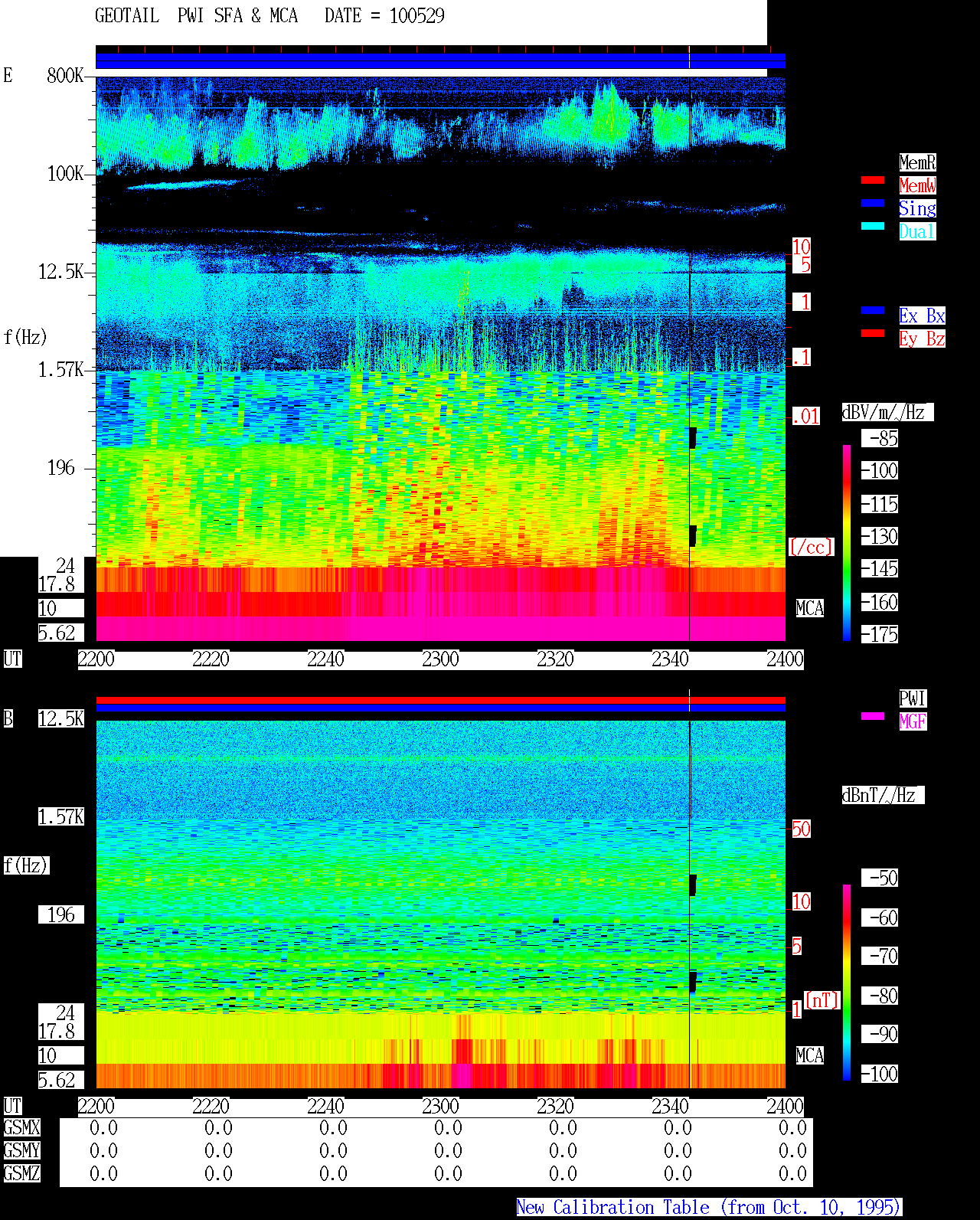Click the '[nT]' magnetic field unit label
Viewport: 980px width, 1220px height.
click(x=822, y=1000)
